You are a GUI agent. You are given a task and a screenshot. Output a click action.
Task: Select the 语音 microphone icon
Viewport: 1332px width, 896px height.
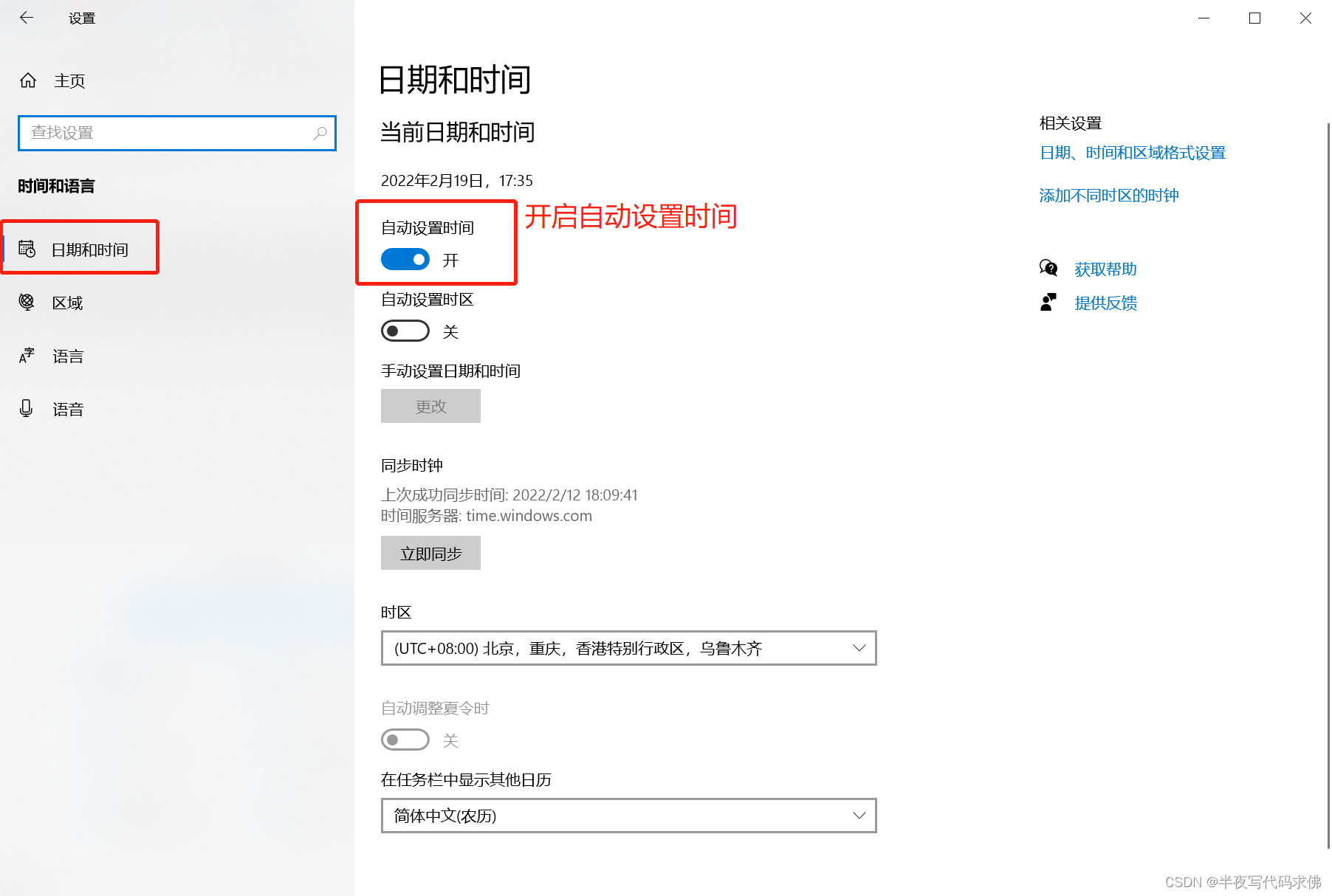(26, 408)
